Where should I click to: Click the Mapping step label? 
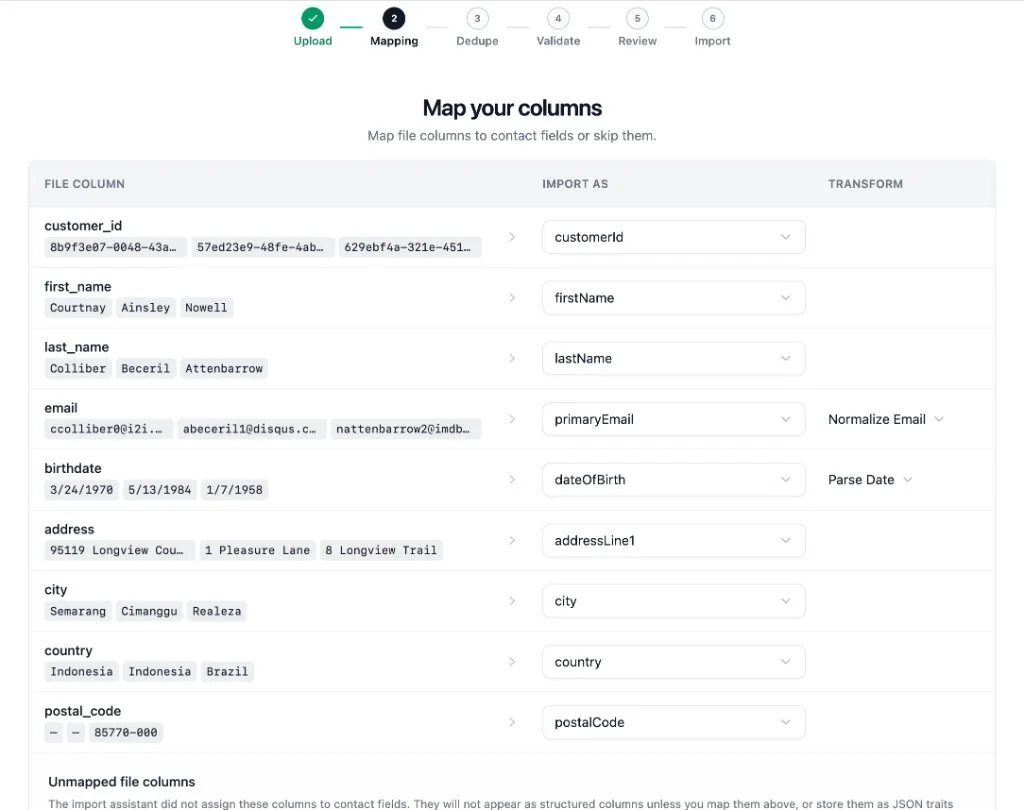click(394, 41)
